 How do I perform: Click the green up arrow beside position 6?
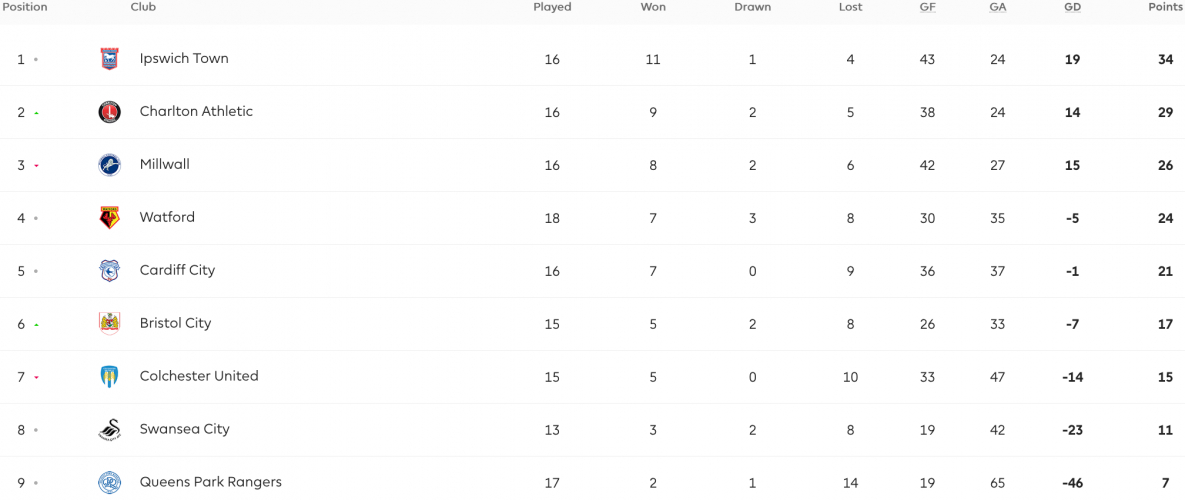(x=36, y=324)
